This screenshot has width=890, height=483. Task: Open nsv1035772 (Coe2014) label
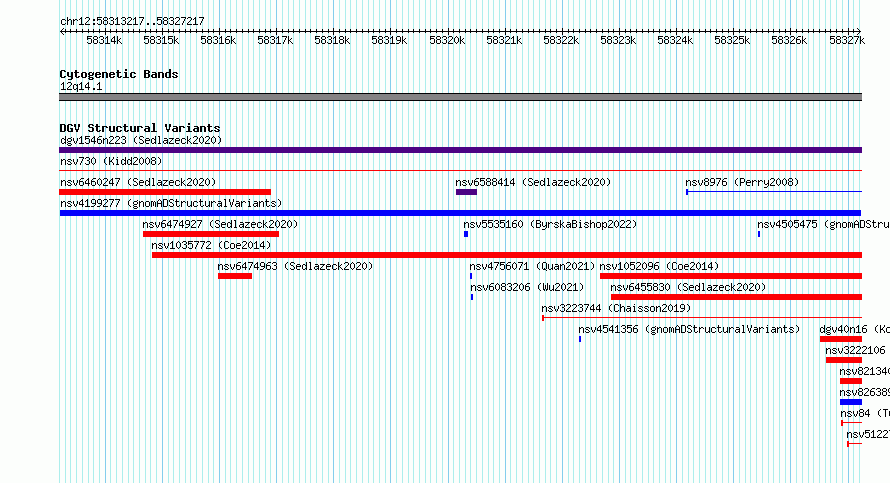[211, 245]
